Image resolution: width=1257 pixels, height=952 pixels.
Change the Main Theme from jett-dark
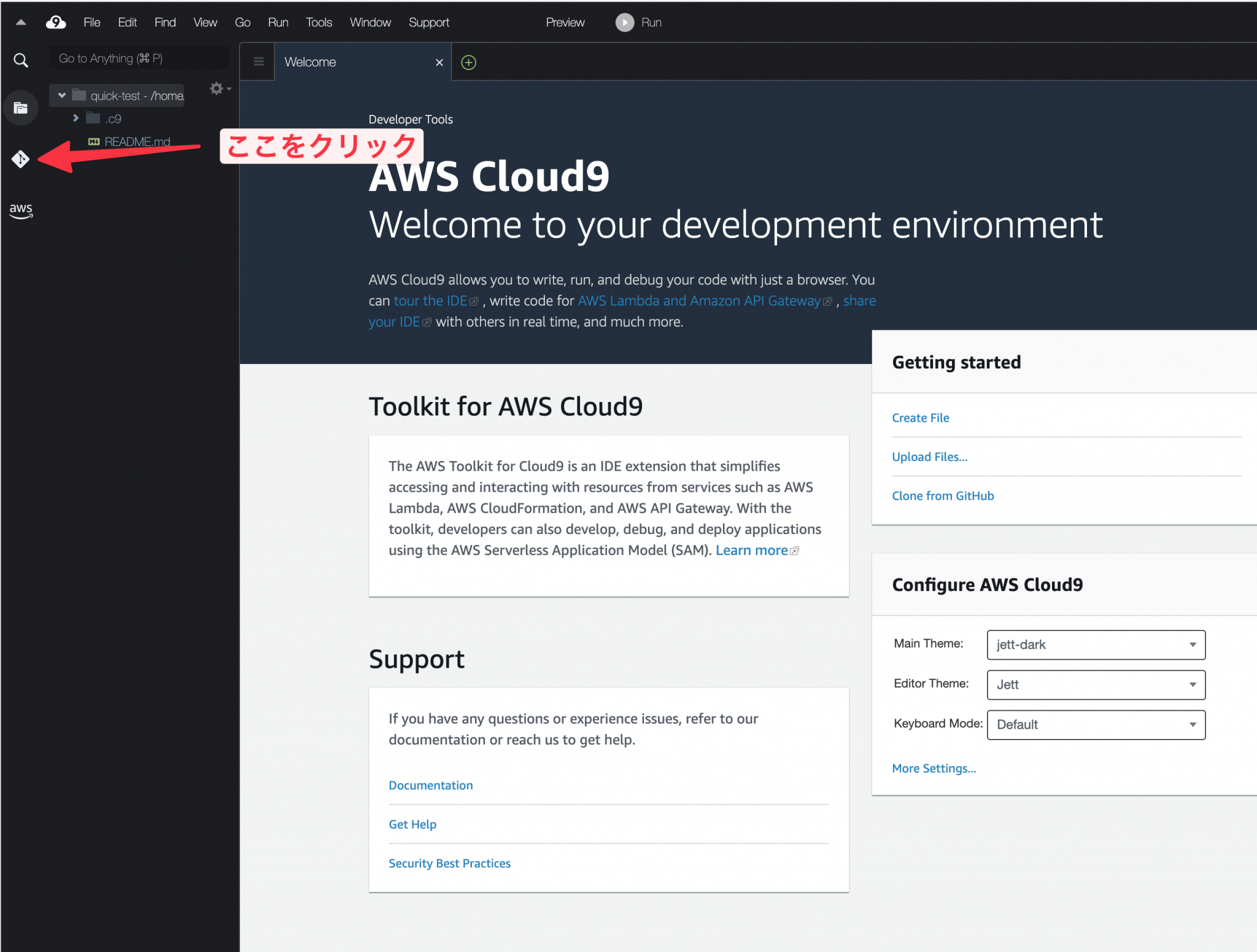[x=1096, y=644]
